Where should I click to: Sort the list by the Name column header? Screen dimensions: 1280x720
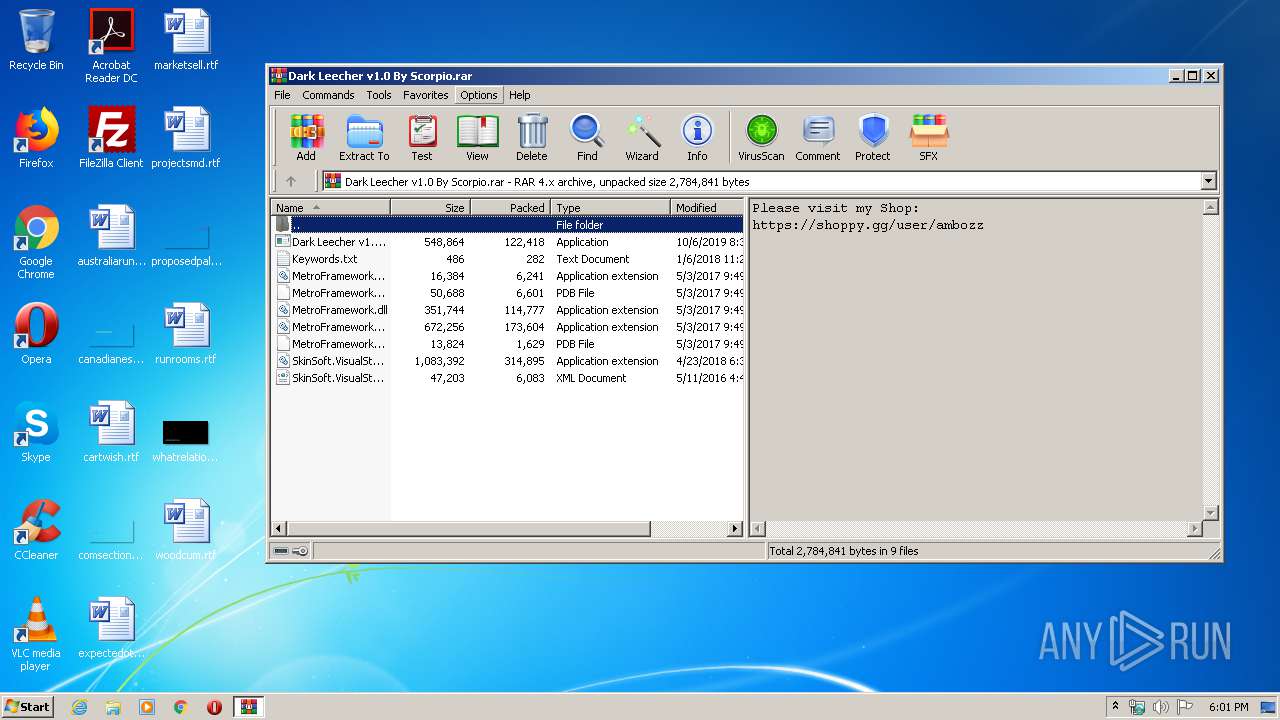[330, 207]
